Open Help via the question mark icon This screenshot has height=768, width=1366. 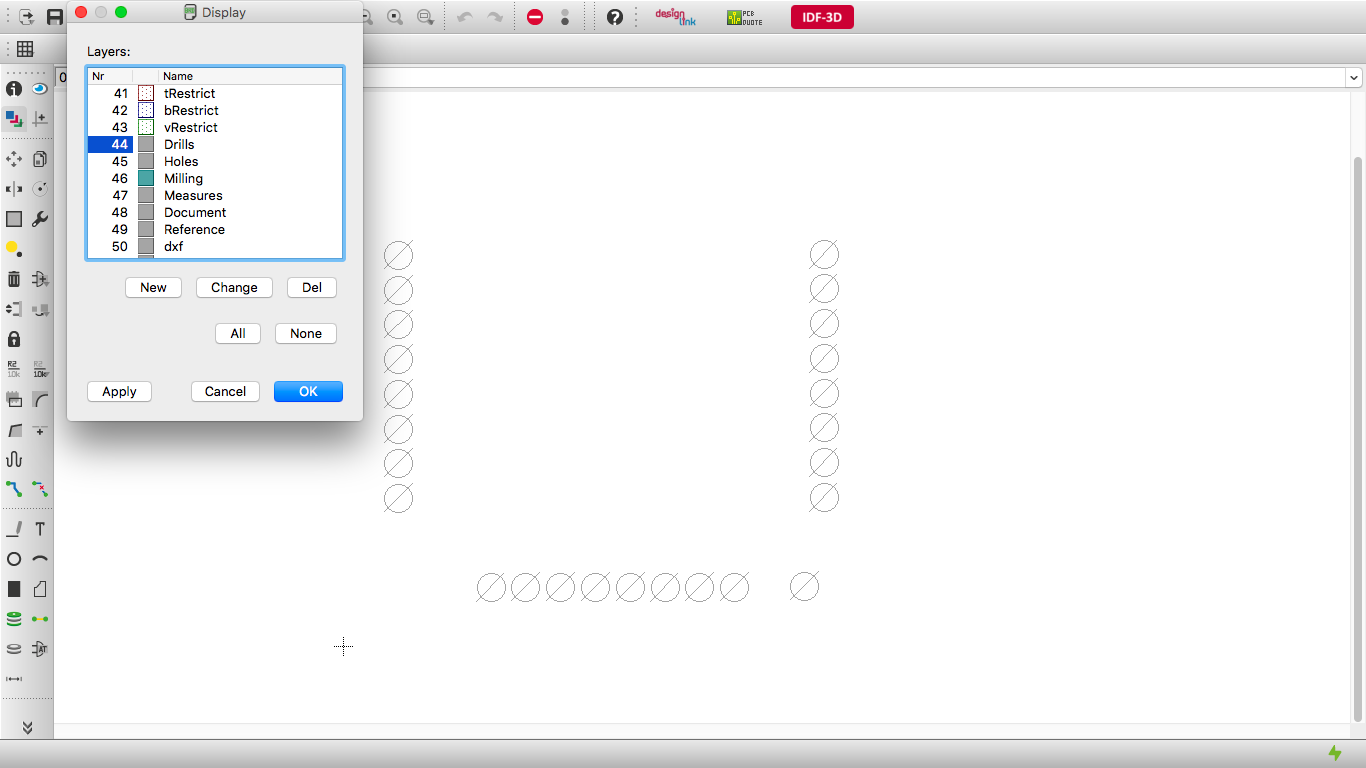[615, 17]
